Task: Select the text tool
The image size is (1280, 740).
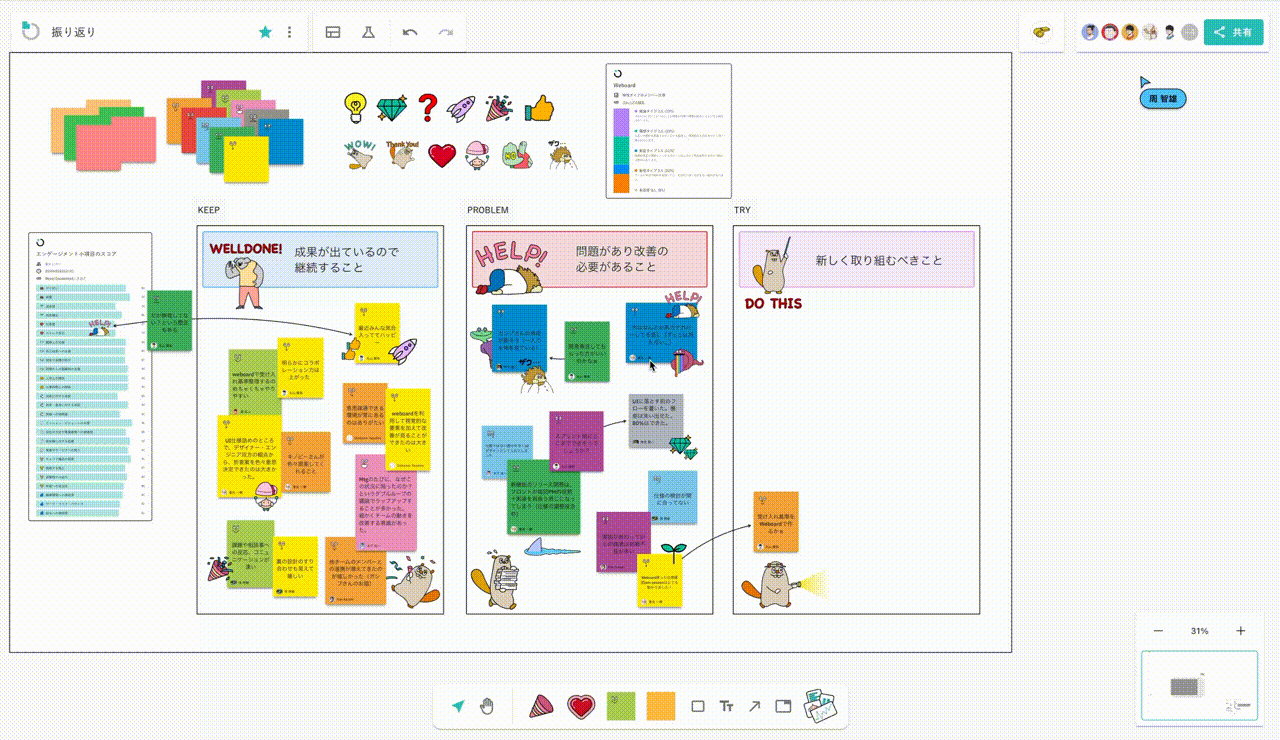Action: click(x=727, y=706)
